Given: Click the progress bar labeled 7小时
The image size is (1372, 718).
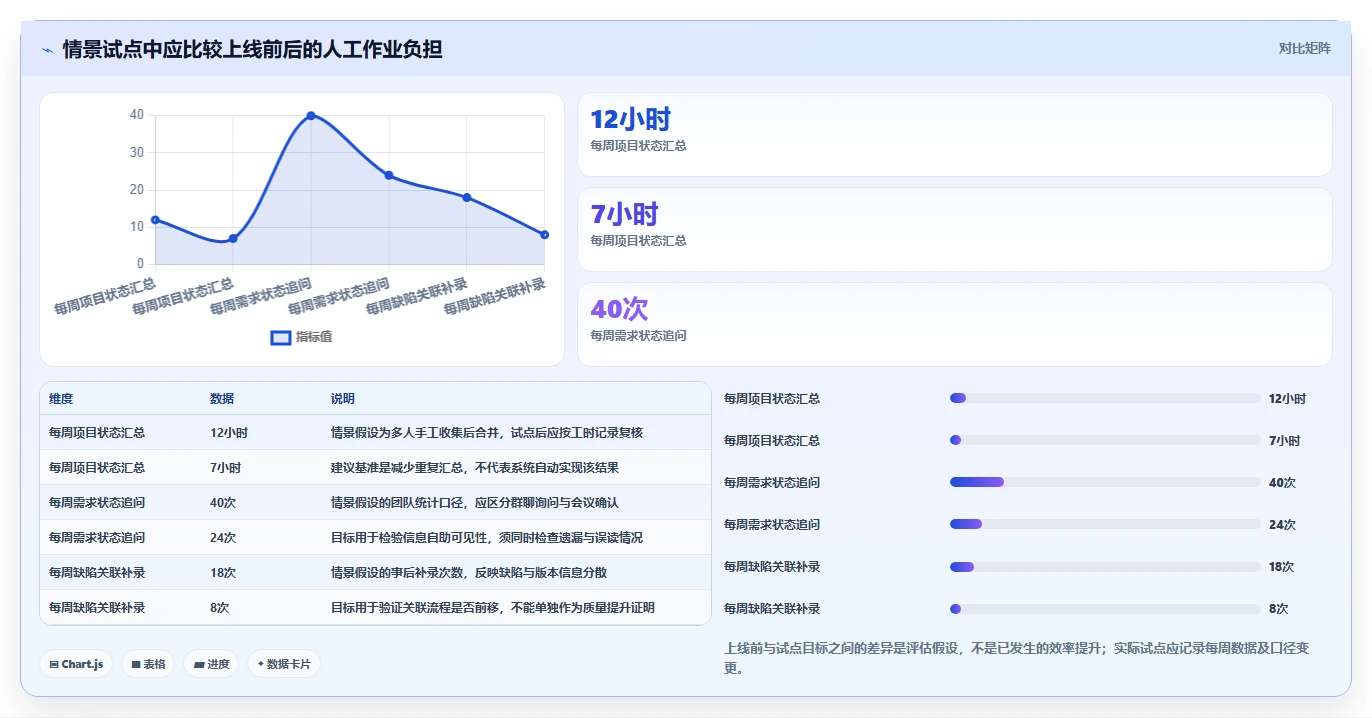Looking at the screenshot, I should [1105, 440].
